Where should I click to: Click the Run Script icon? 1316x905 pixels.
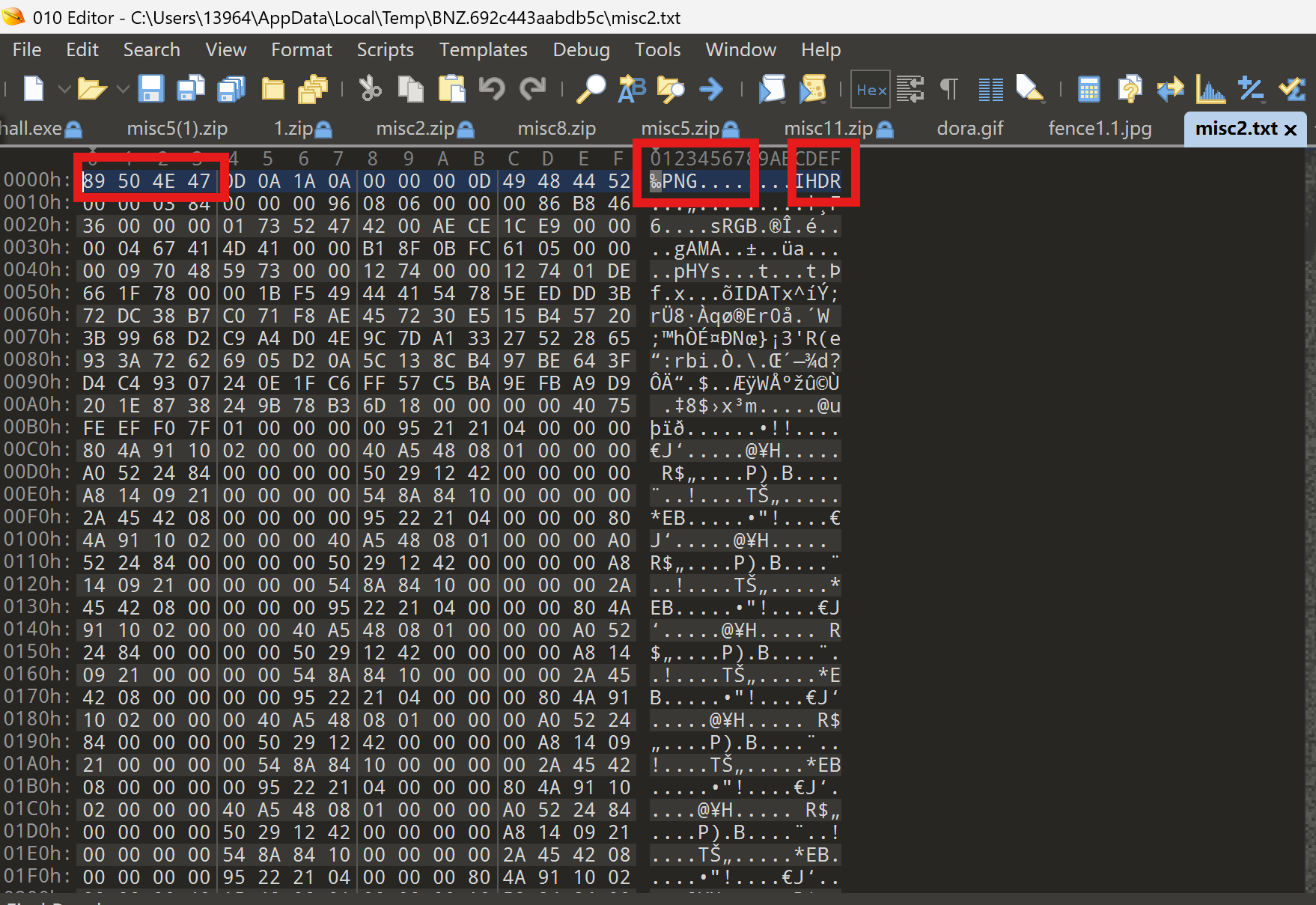point(772,89)
